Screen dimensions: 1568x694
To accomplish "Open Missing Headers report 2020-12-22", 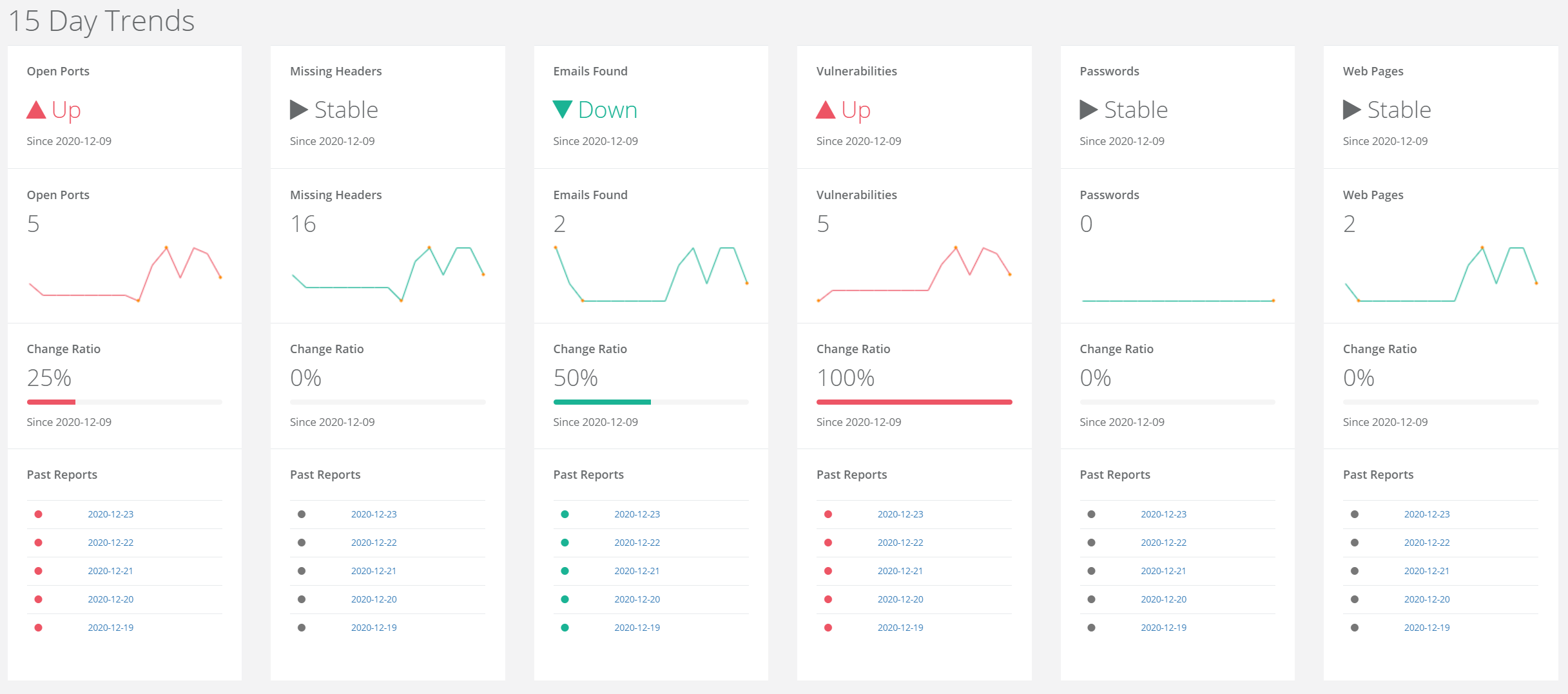I will pos(374,543).
